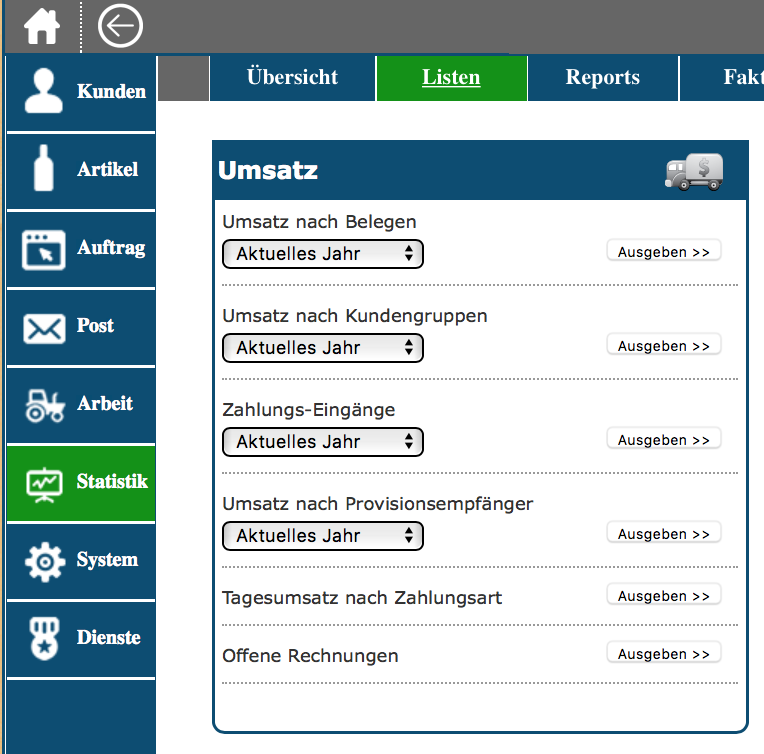Open Auftrag via the window cursor icon
764x754 pixels.
tap(43, 248)
